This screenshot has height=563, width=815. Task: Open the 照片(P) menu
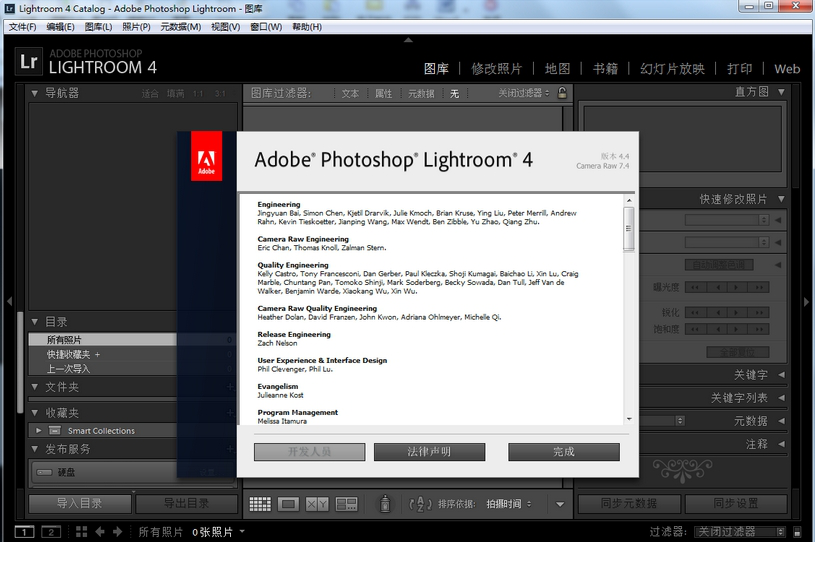[x=136, y=27]
